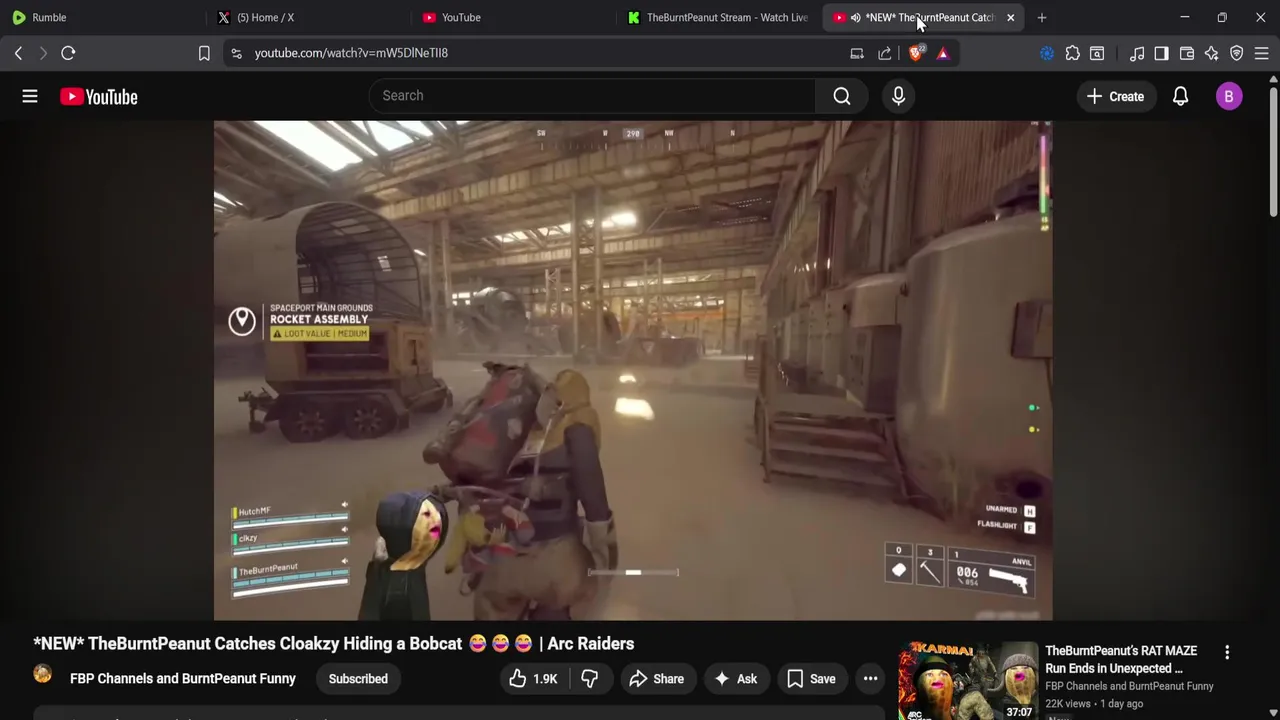This screenshot has height=720, width=1280.
Task: Open the Brave Wallet icon
Action: pyautogui.click(x=1187, y=53)
